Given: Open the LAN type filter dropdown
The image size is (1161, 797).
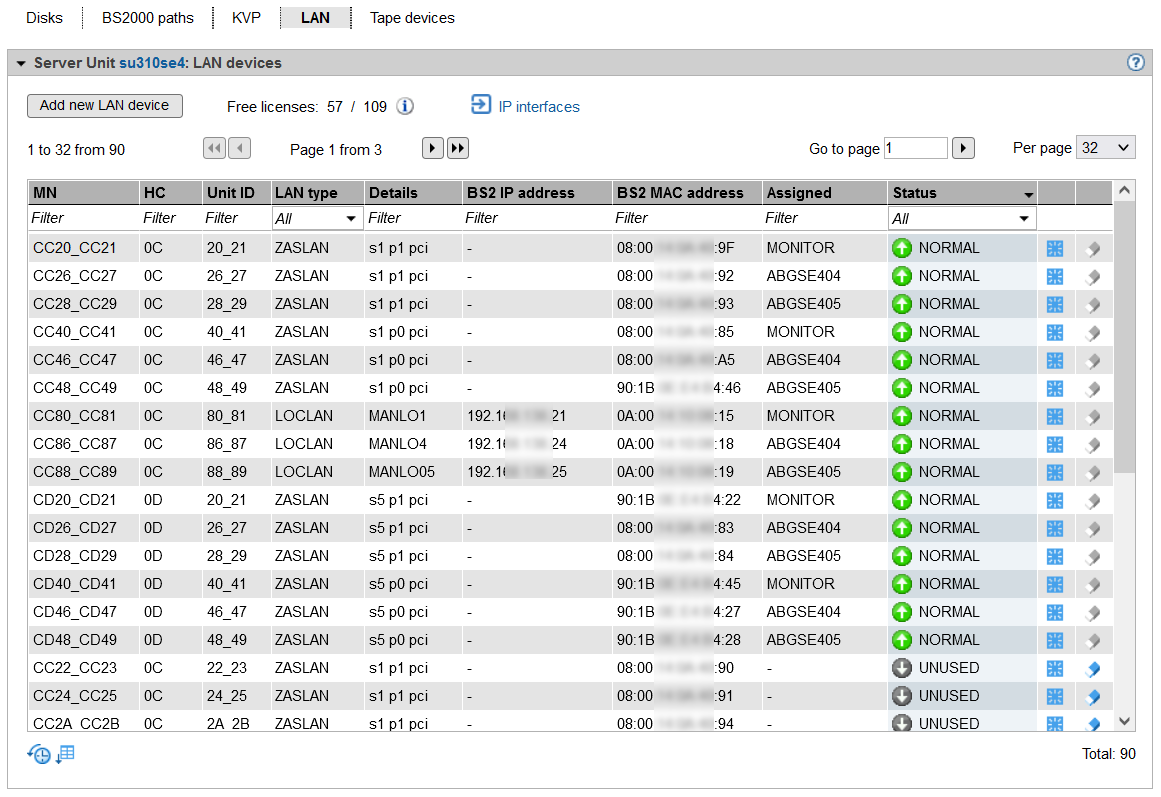Looking at the screenshot, I should tap(316, 218).
